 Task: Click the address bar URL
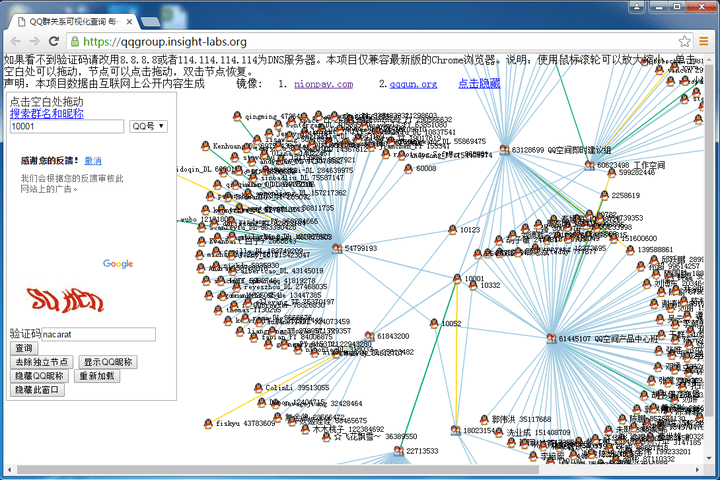point(164,42)
